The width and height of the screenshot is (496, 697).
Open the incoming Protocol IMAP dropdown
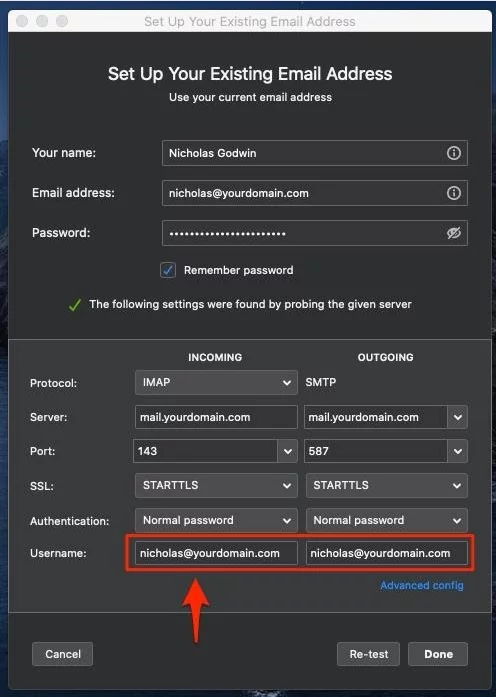(x=216, y=382)
